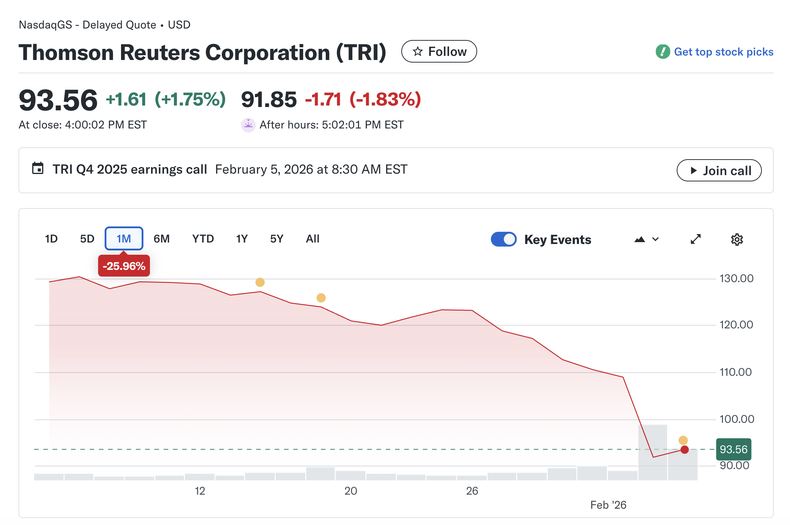Click the key event dot left of day 20
The width and height of the screenshot is (790, 525).
coord(321,298)
